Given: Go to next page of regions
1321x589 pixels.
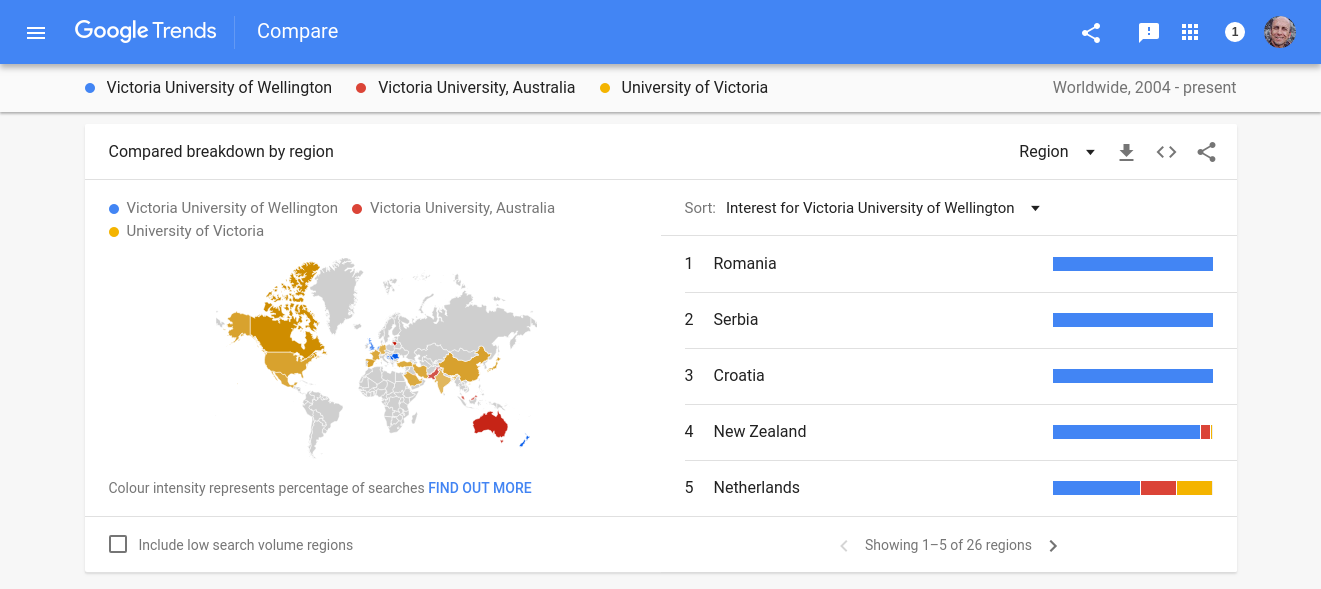Looking at the screenshot, I should point(1053,546).
